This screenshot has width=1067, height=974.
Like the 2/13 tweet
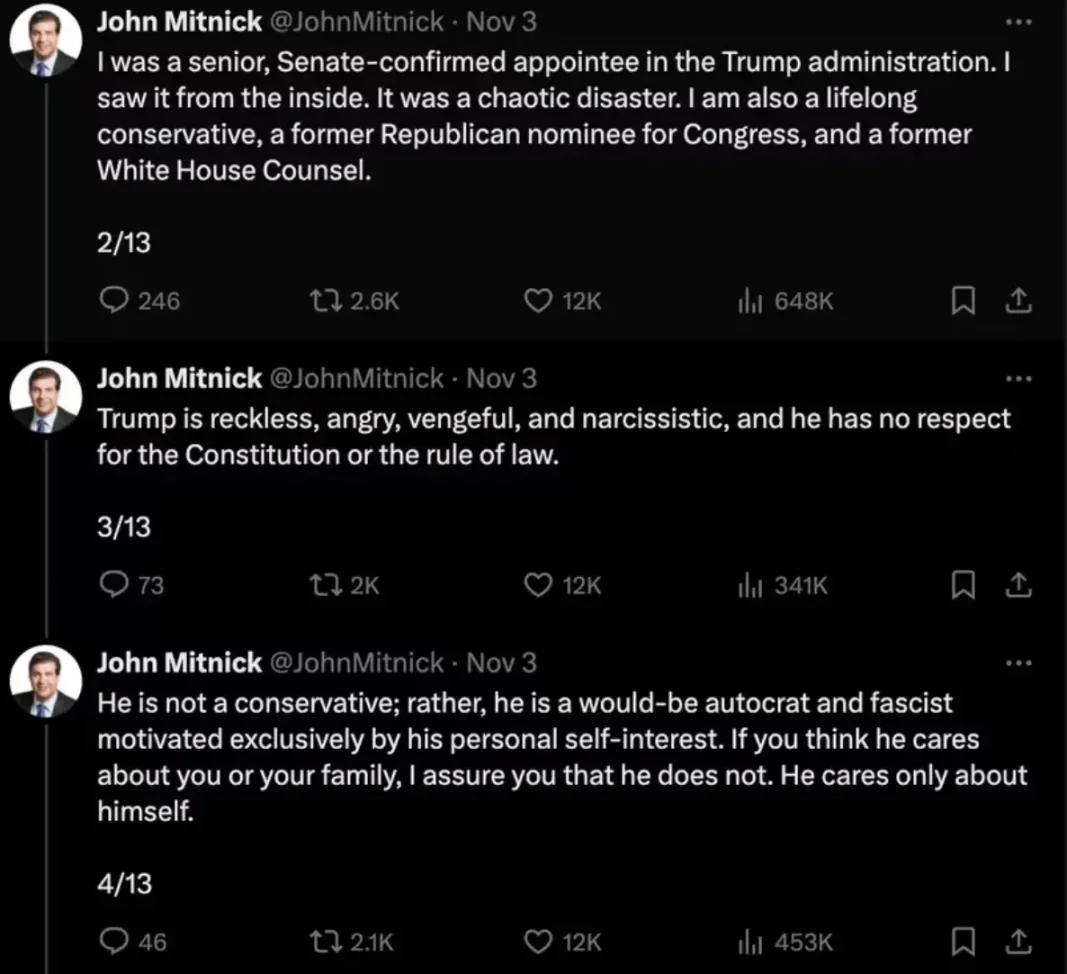tap(538, 300)
